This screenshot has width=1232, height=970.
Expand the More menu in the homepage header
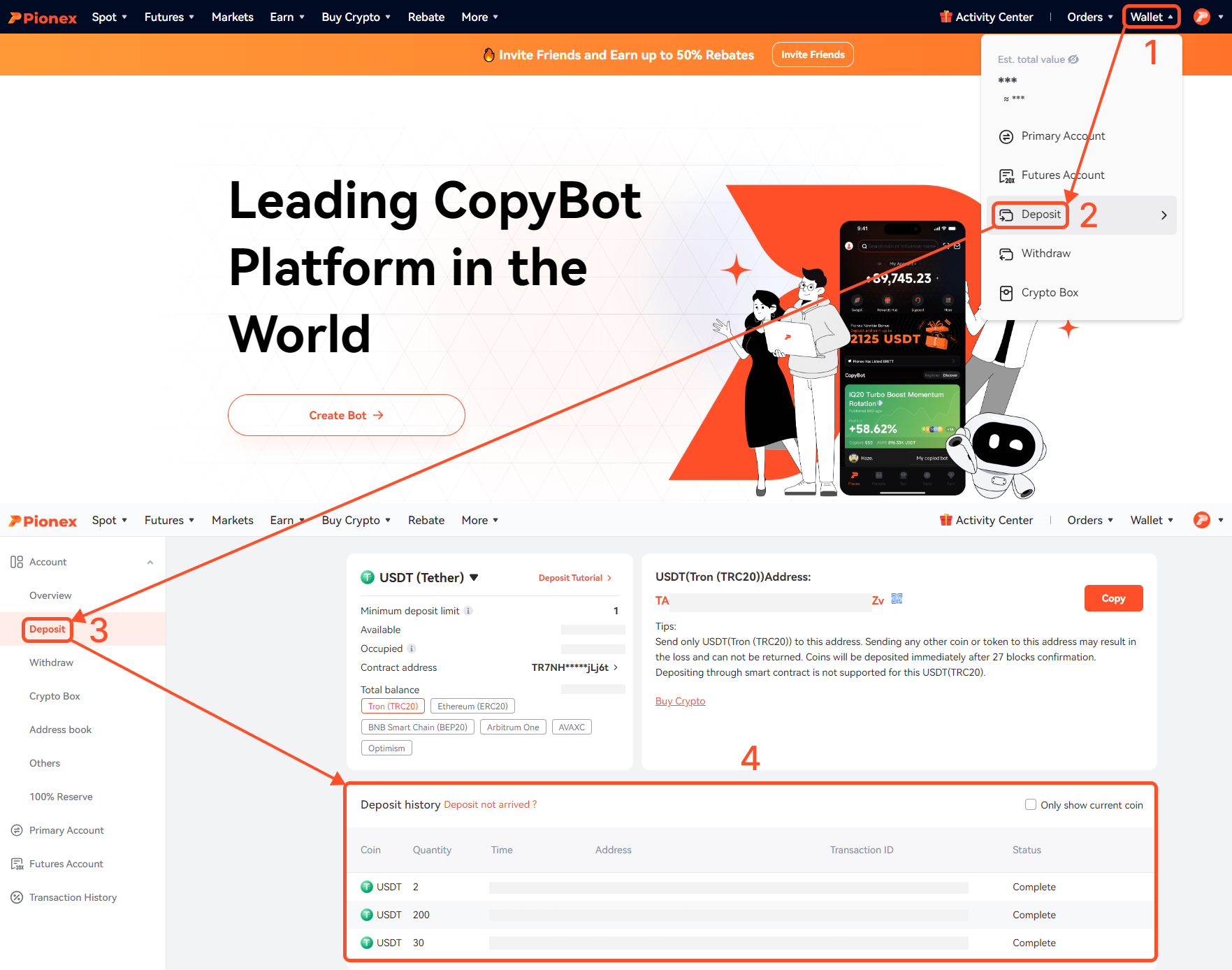click(480, 17)
